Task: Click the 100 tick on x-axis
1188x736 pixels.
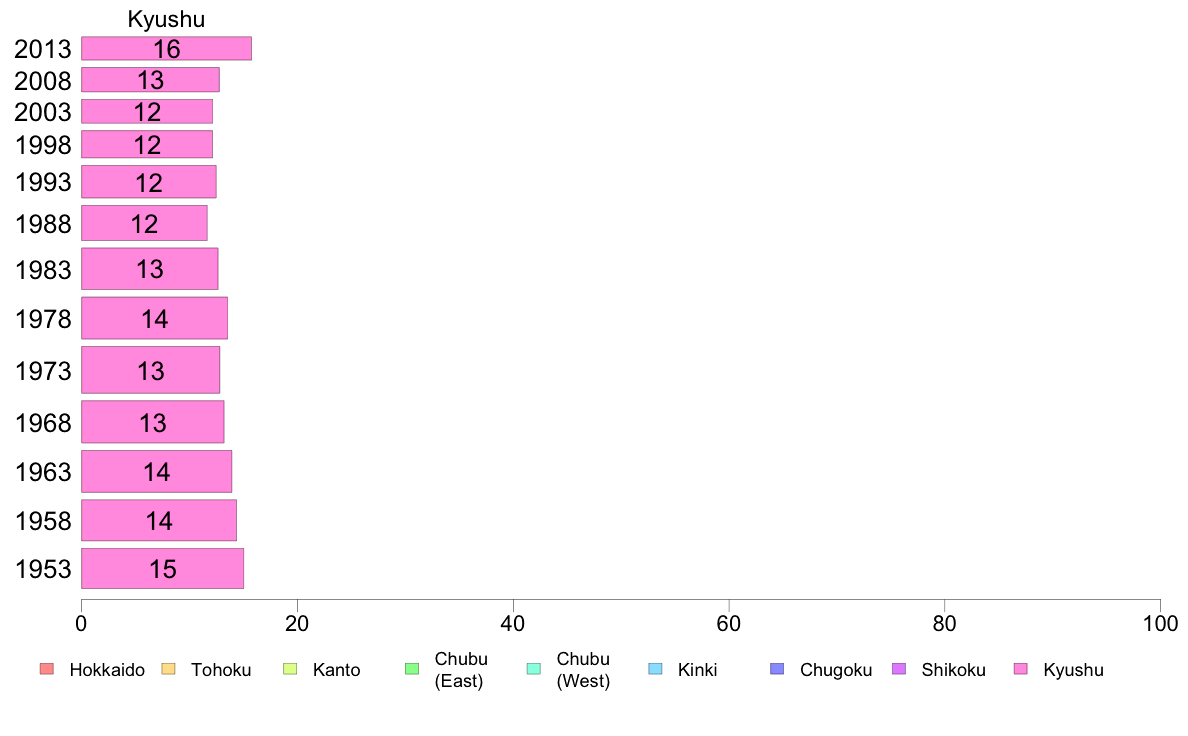Action: pos(1160,624)
